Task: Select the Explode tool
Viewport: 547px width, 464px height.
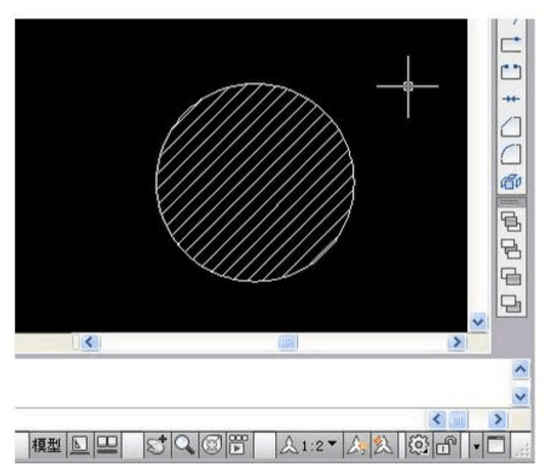Action: [x=511, y=181]
